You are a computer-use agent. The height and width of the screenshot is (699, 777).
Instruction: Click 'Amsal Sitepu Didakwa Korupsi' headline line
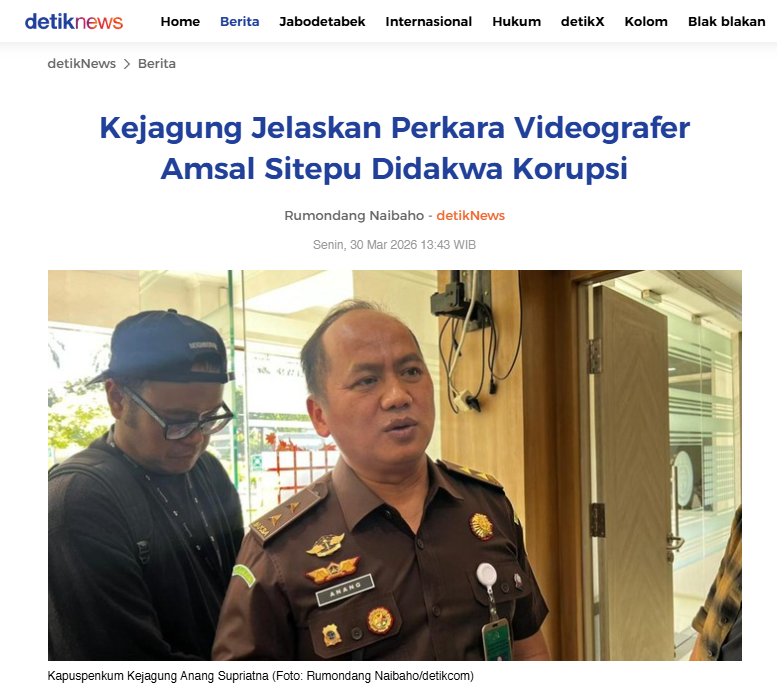click(x=394, y=168)
